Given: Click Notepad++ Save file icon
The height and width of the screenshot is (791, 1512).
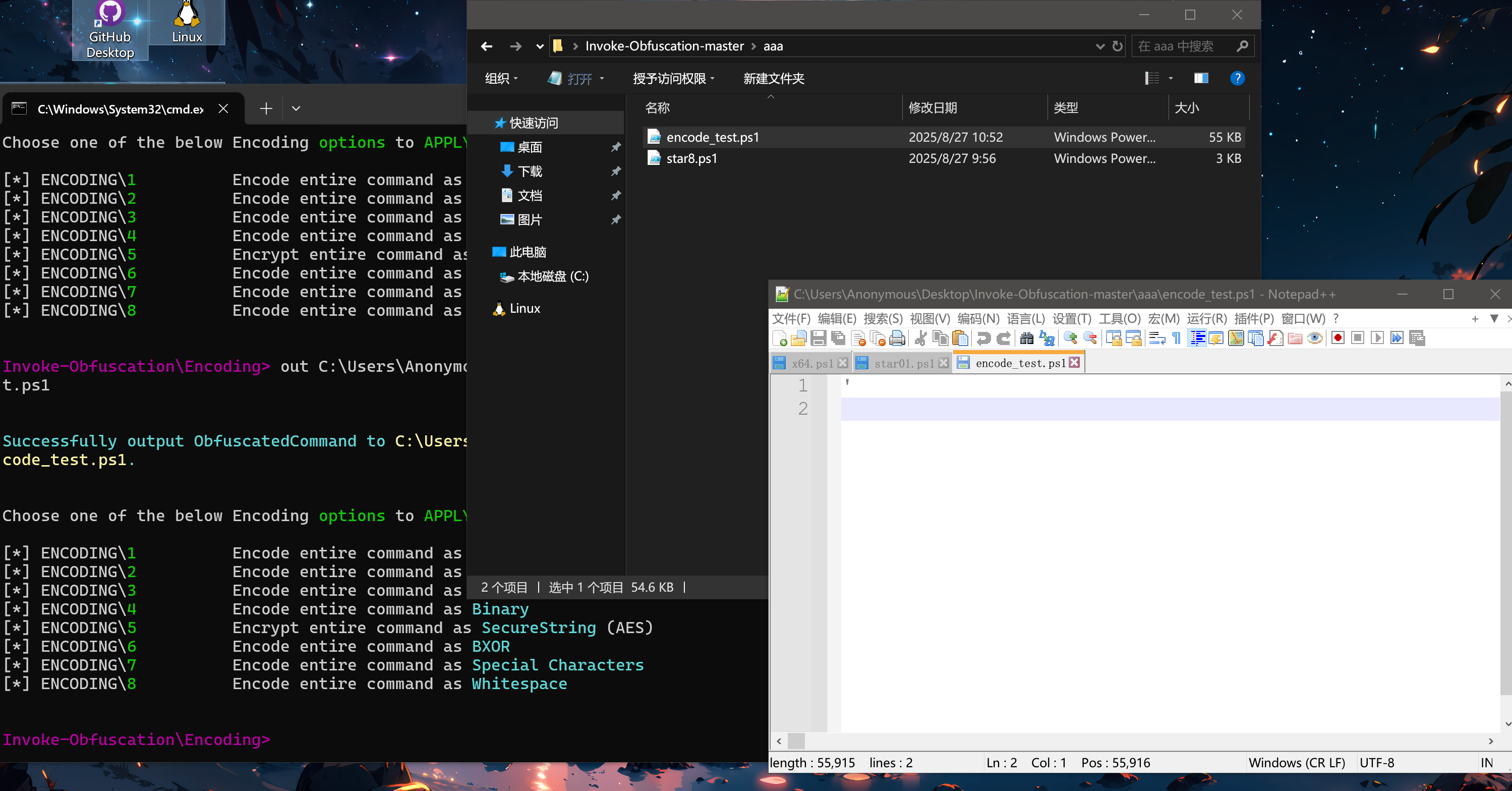Looking at the screenshot, I should point(818,338).
